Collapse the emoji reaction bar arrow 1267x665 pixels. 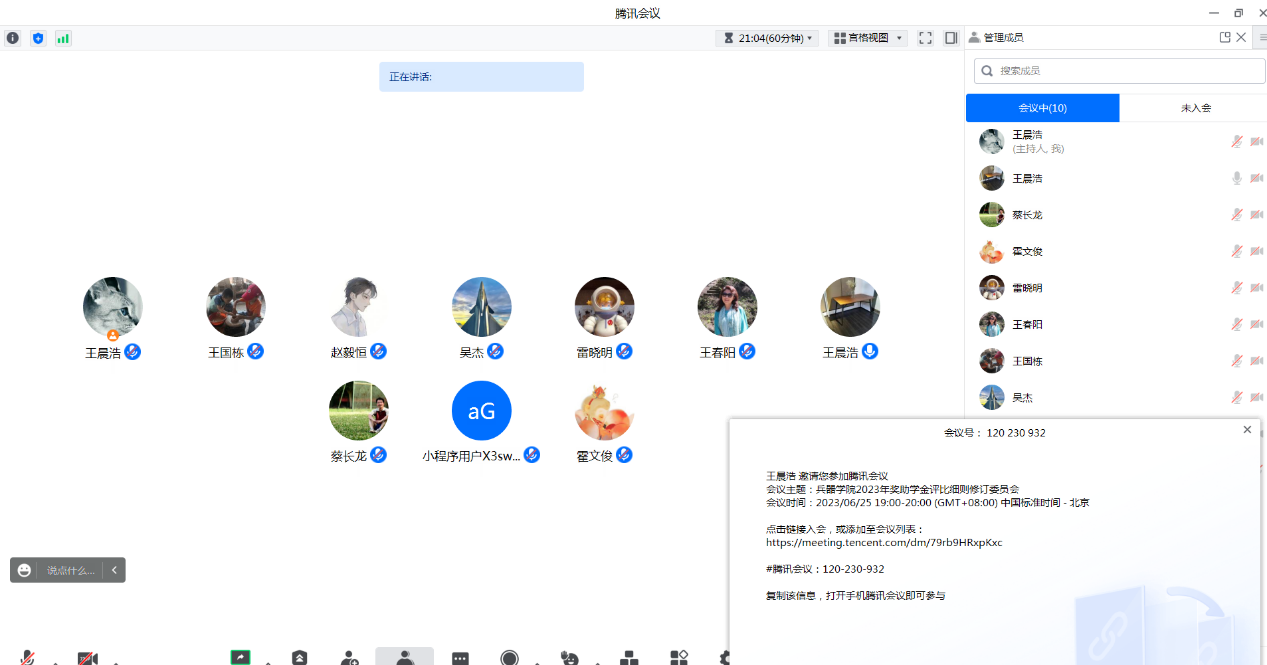coord(115,570)
